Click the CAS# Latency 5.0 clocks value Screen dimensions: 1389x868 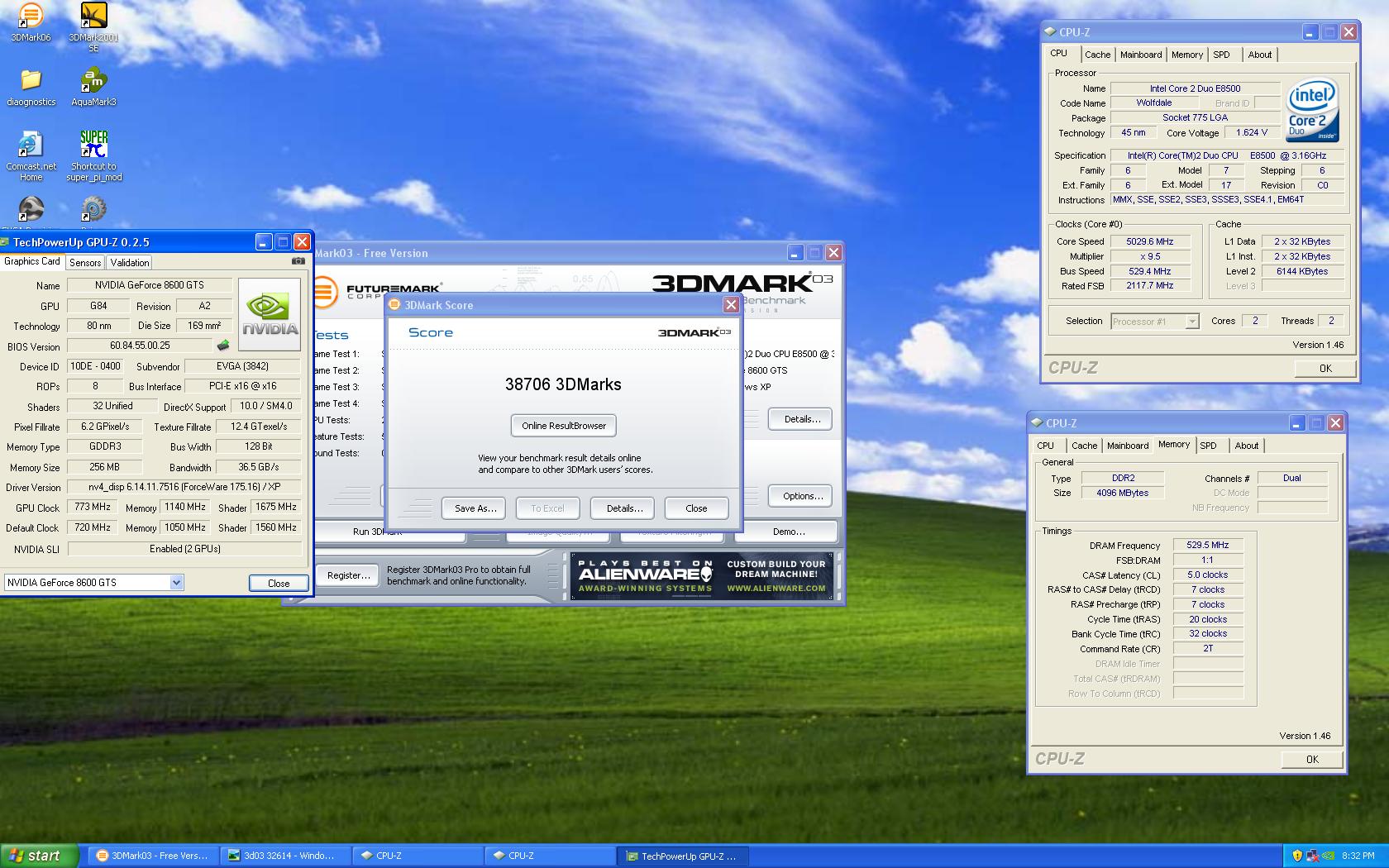point(1207,575)
